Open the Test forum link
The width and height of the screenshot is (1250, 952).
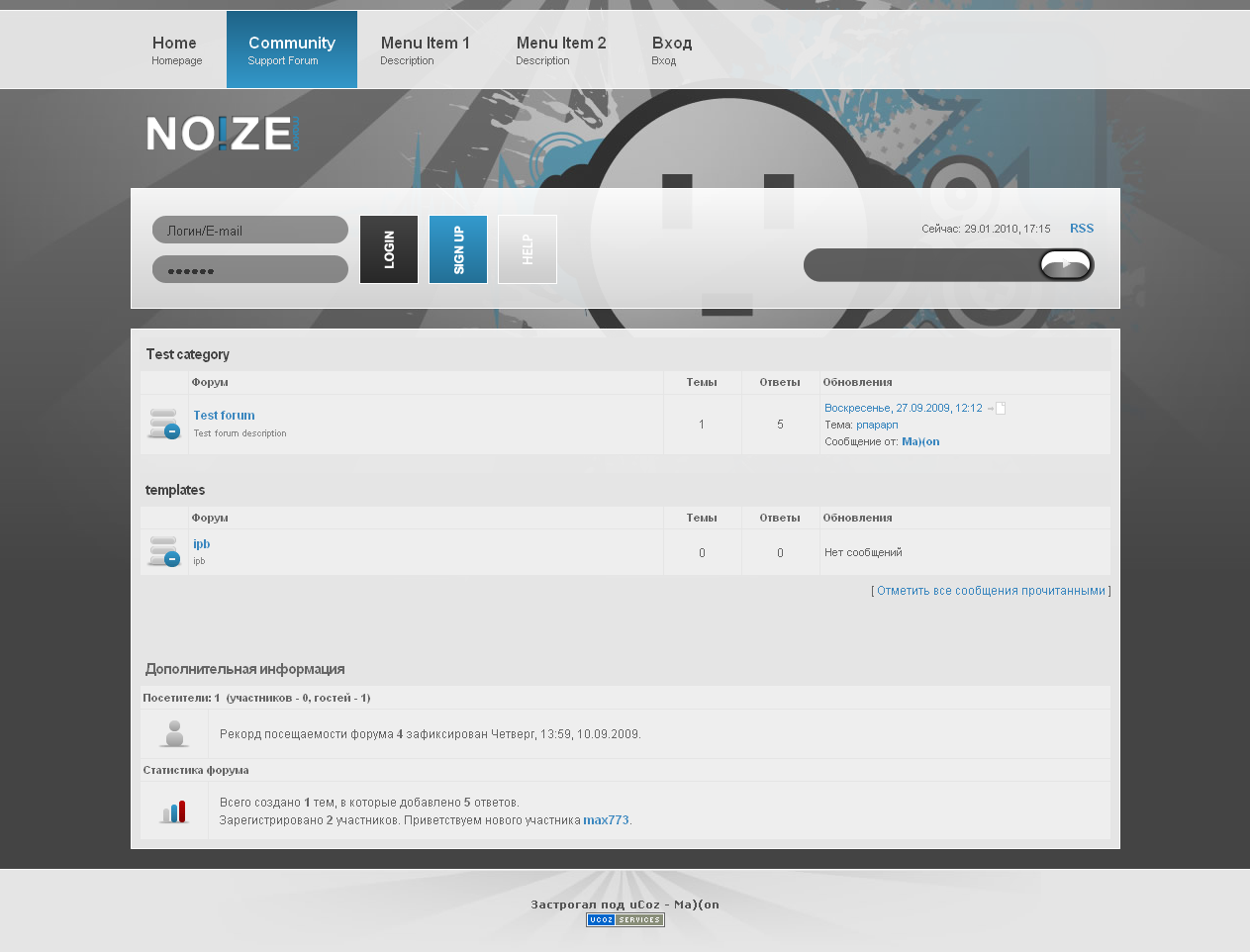click(224, 416)
